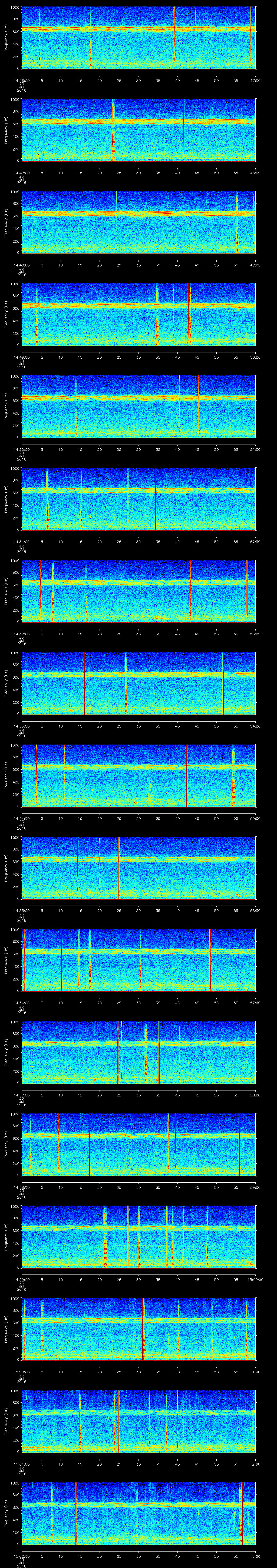The width and height of the screenshot is (277, 1568).
Task: Click the 45 second tick label under 14:57:00 panel
Action: click(197, 1095)
